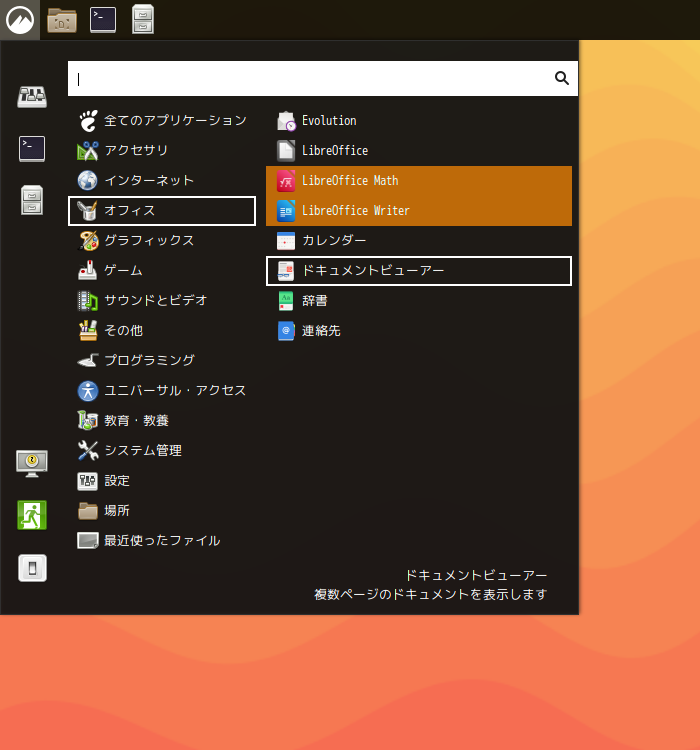The image size is (700, 750).
Task: Click the LibreOffice Math formula icon
Action: pos(286,181)
